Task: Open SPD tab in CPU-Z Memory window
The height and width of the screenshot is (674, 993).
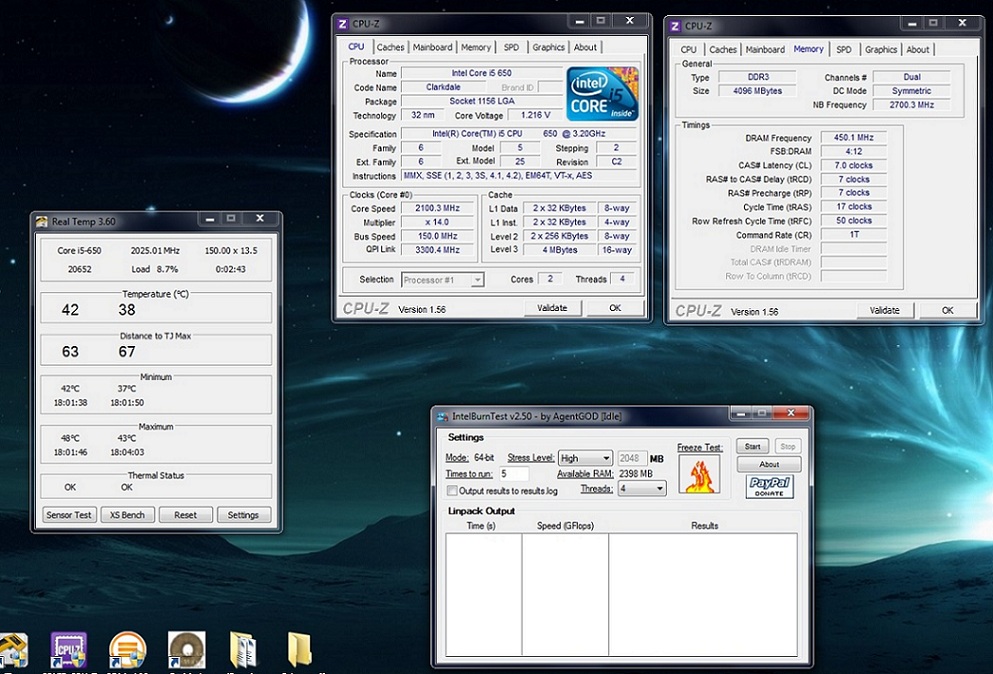Action: pos(844,49)
